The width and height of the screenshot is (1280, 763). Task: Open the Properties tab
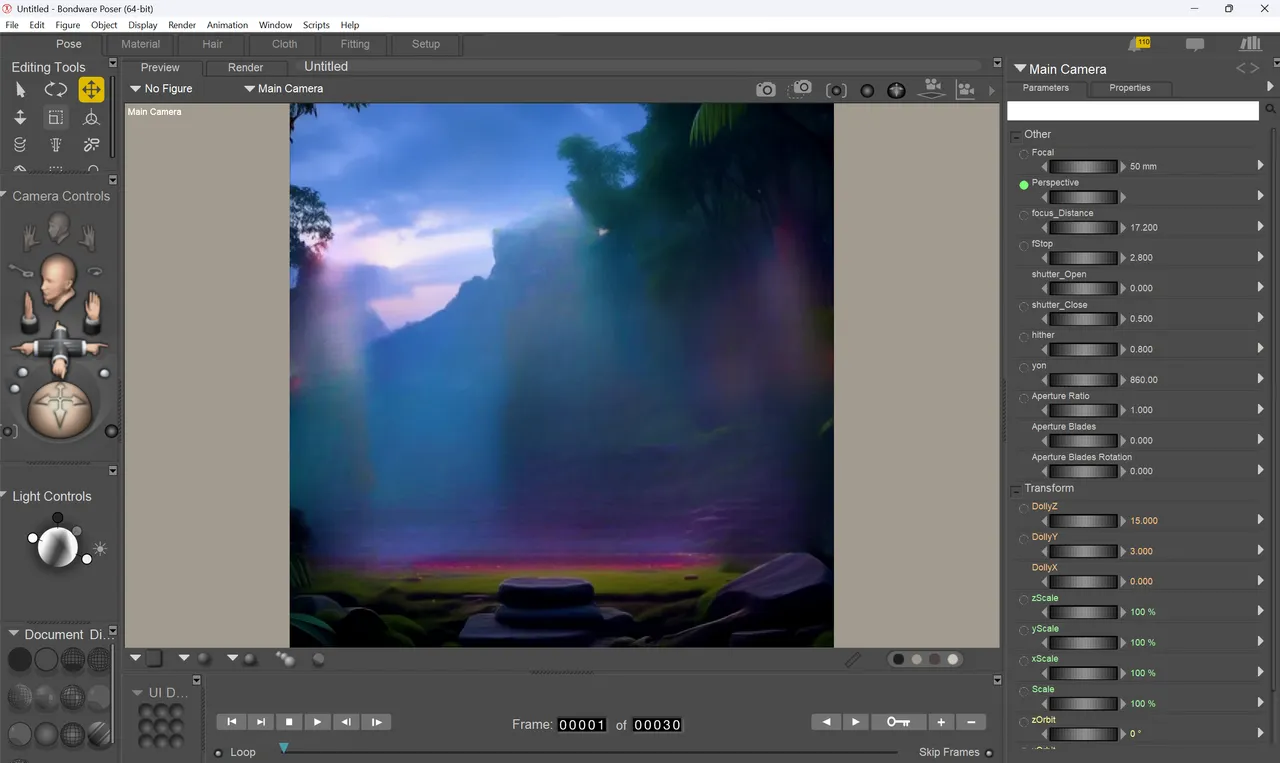pos(1129,88)
